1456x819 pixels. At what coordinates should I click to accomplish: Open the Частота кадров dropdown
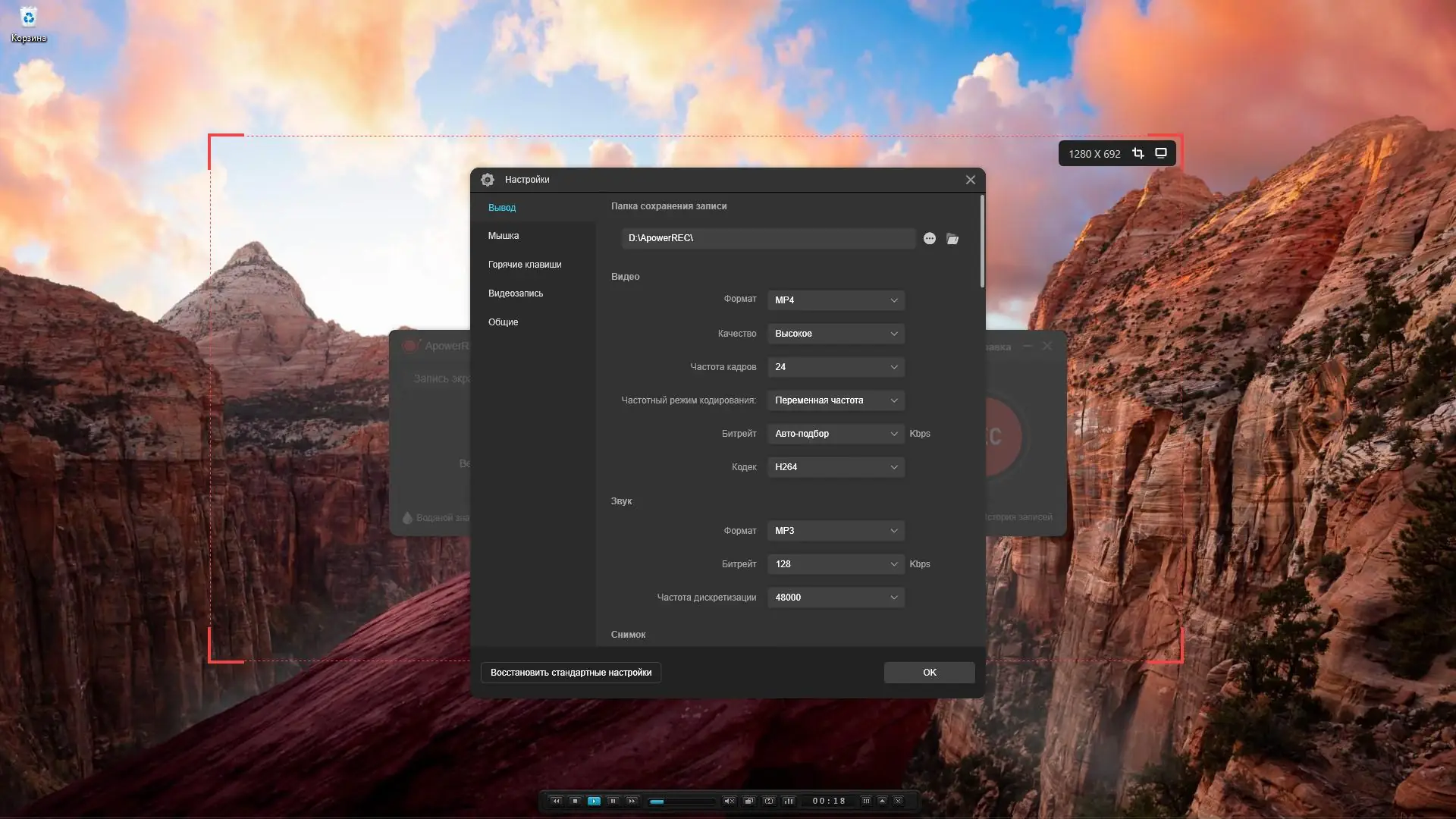835,367
